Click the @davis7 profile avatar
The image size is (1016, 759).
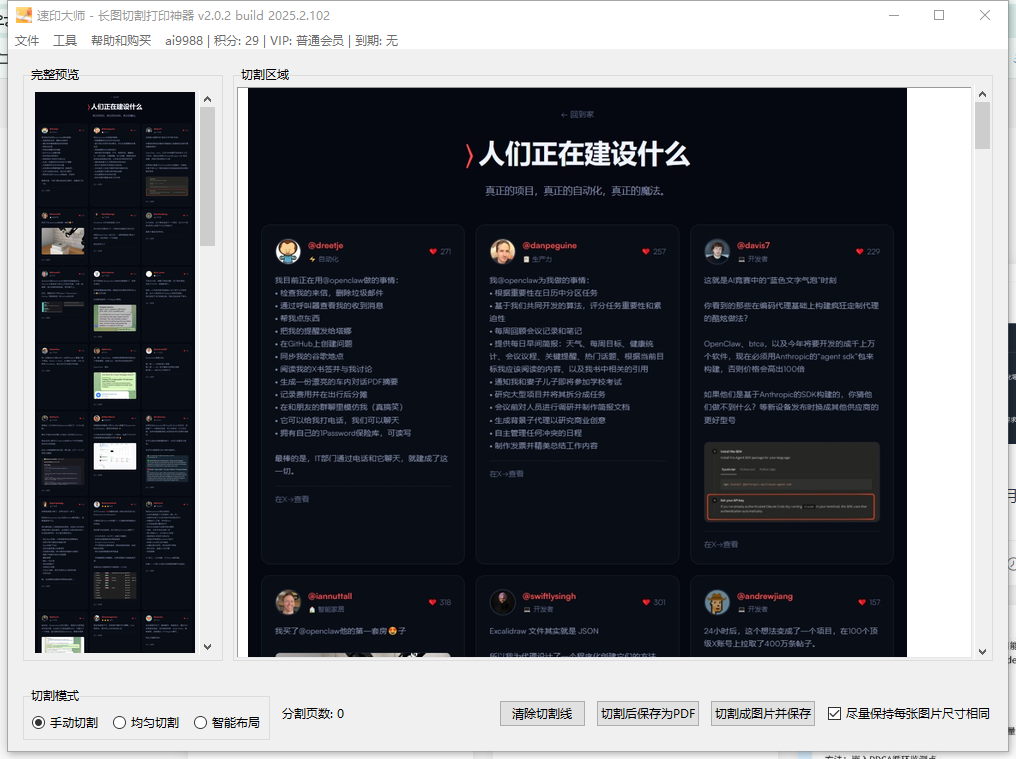pos(716,251)
